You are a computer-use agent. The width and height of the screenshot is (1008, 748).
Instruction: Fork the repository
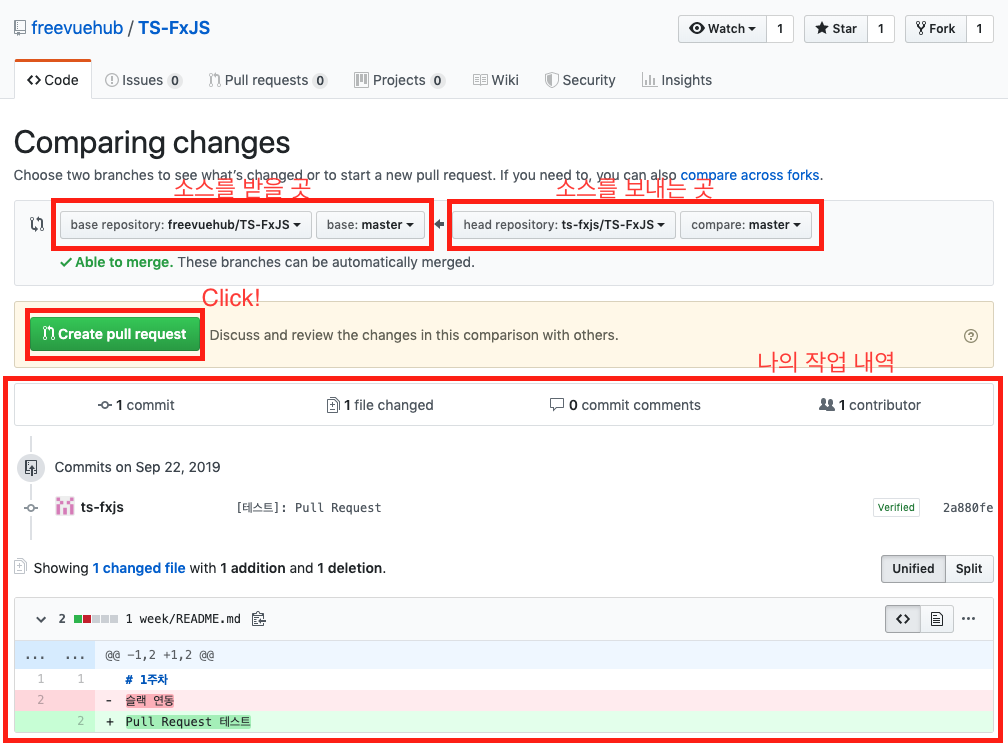point(935,28)
